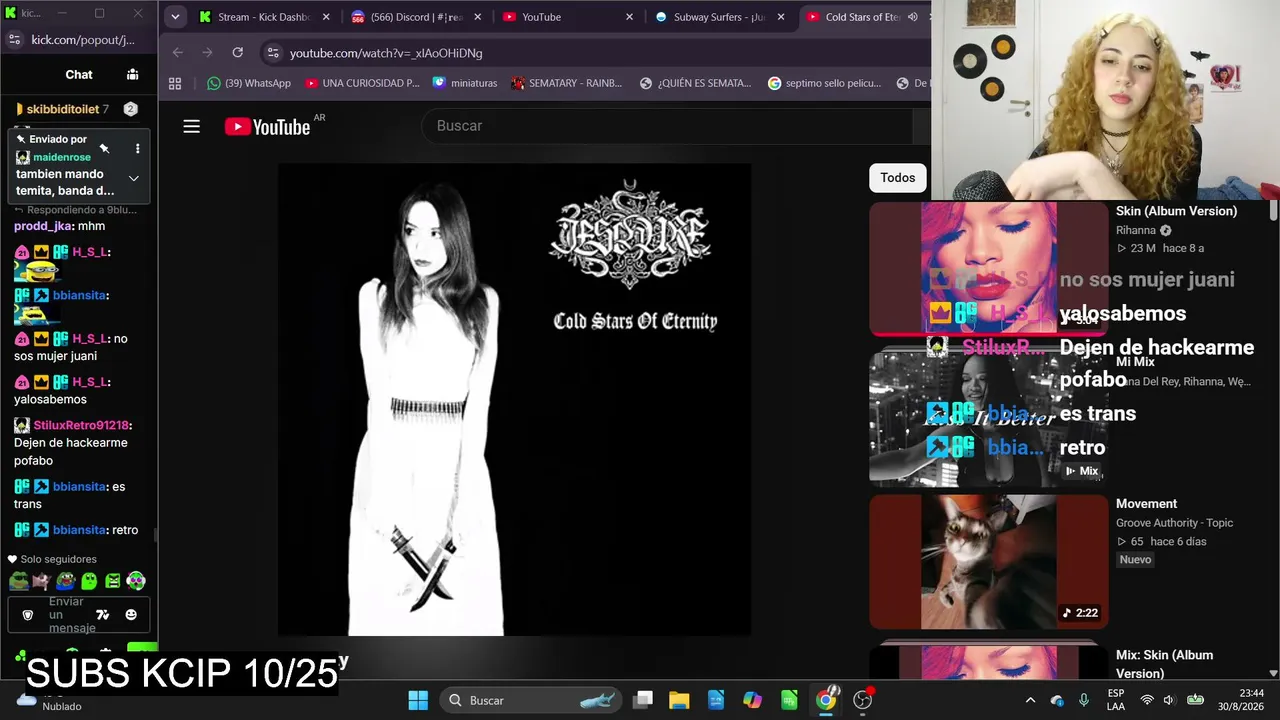Insert the headphones alien emote
This screenshot has height=720, width=1280.
136,581
